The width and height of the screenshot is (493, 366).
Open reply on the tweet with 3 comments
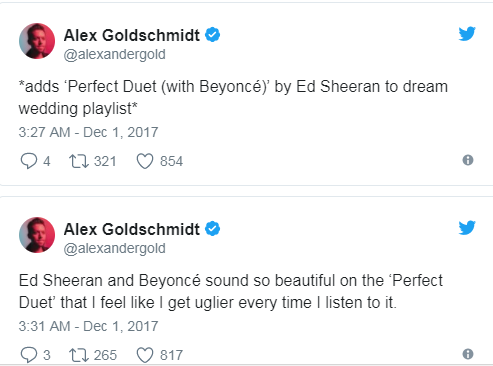click(29, 355)
